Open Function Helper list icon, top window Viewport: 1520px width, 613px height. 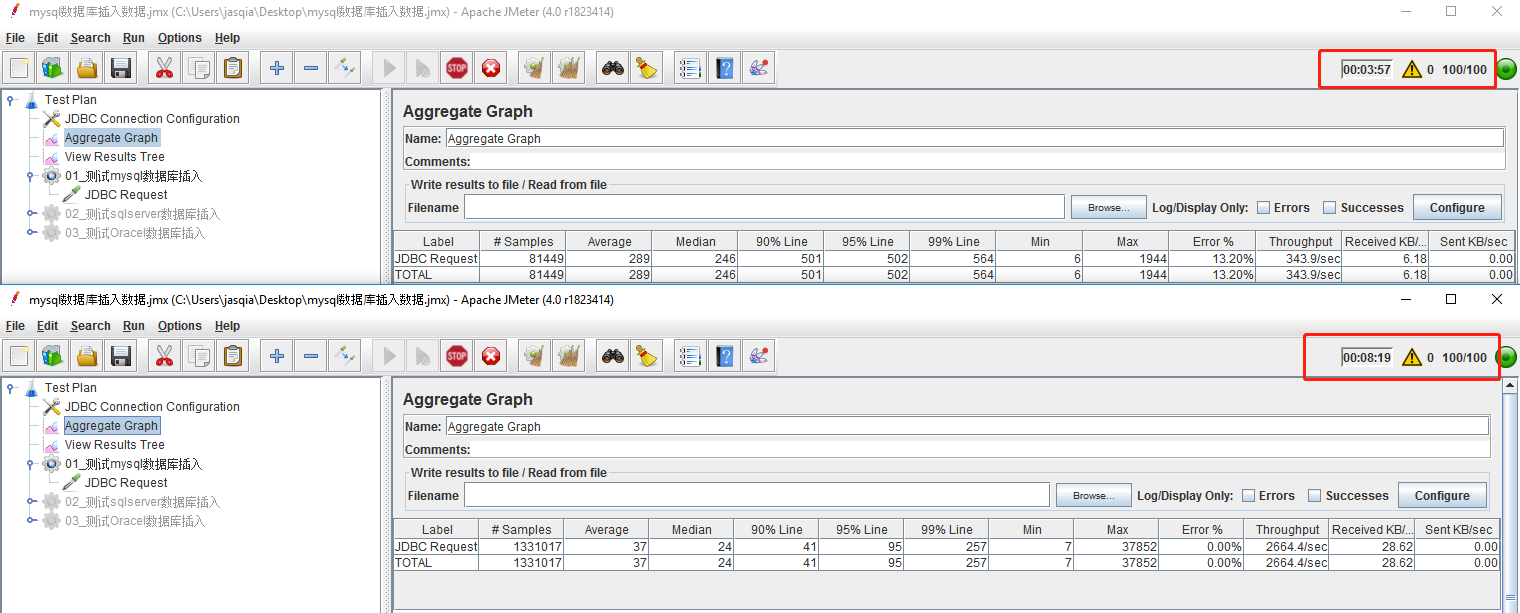tap(691, 68)
